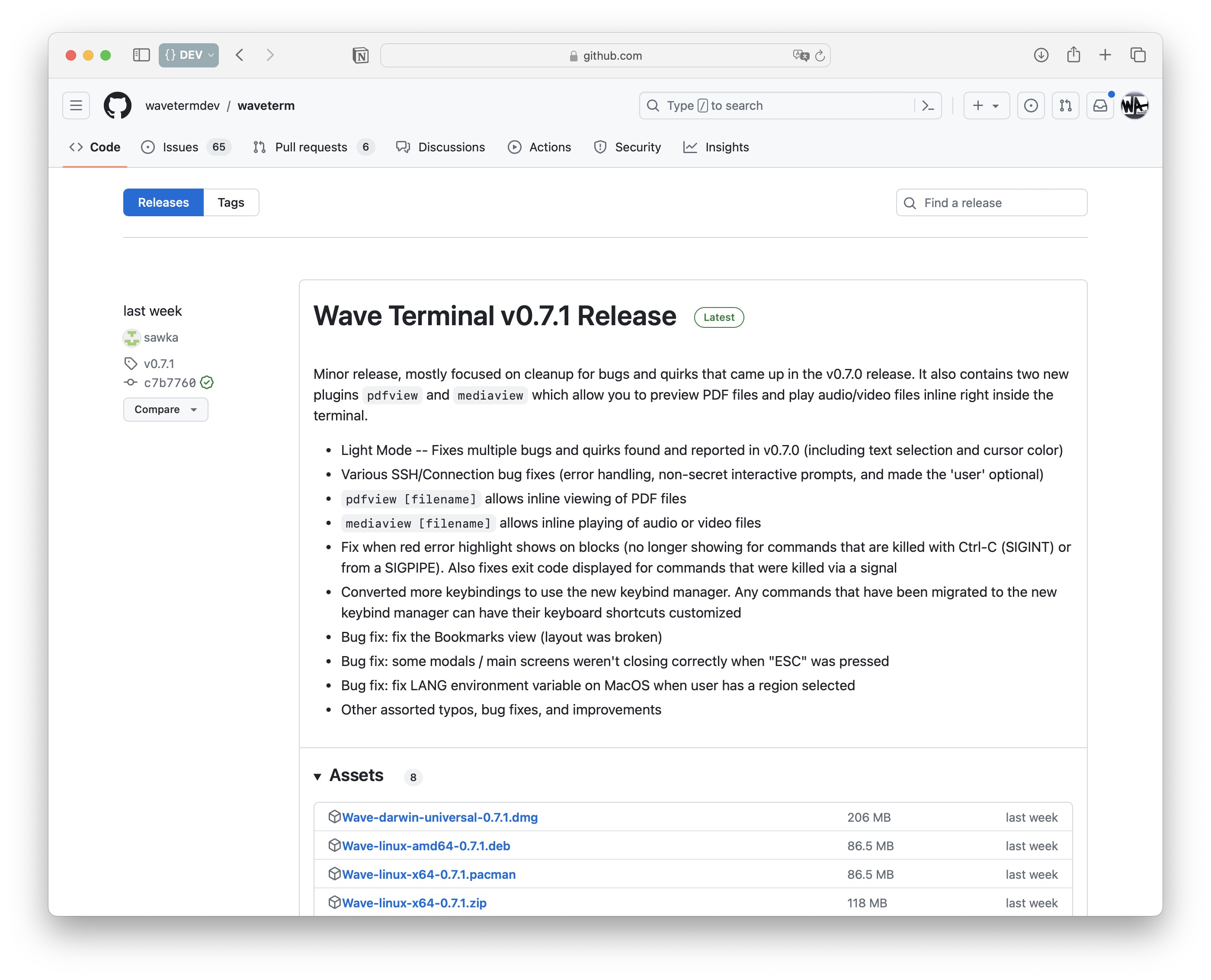Download Wave-linux-x64-0.7.1.zip
Viewport: 1211px width, 980px height.
click(414, 903)
